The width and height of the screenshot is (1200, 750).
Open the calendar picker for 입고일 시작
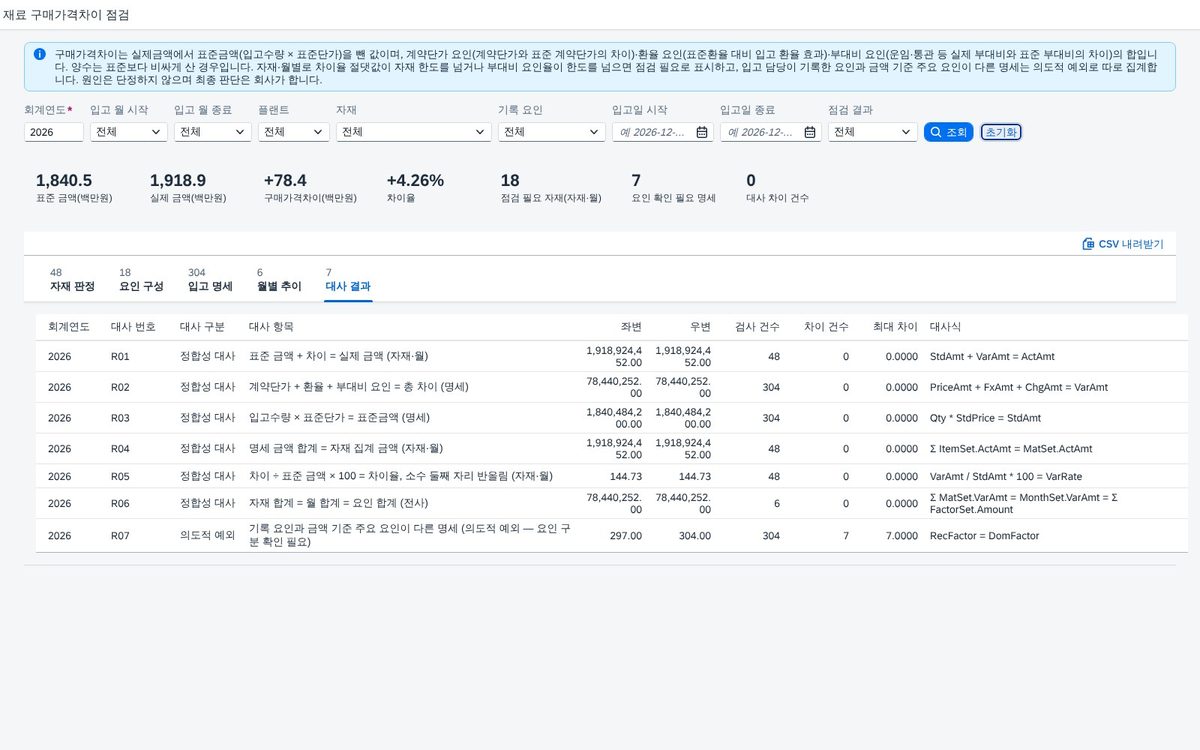click(x=702, y=132)
